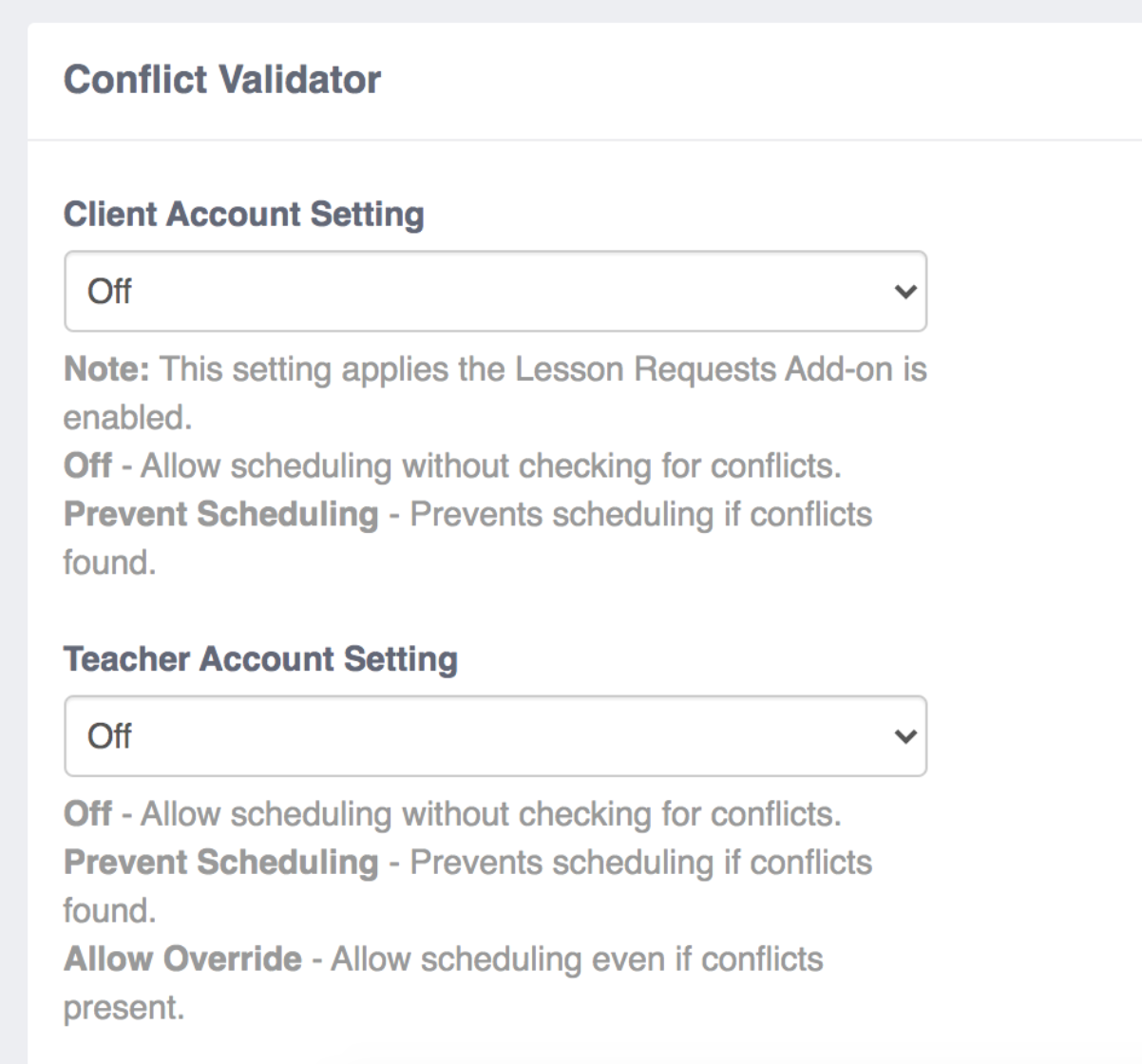Click inside the Teacher setting combo box field

point(380,736)
